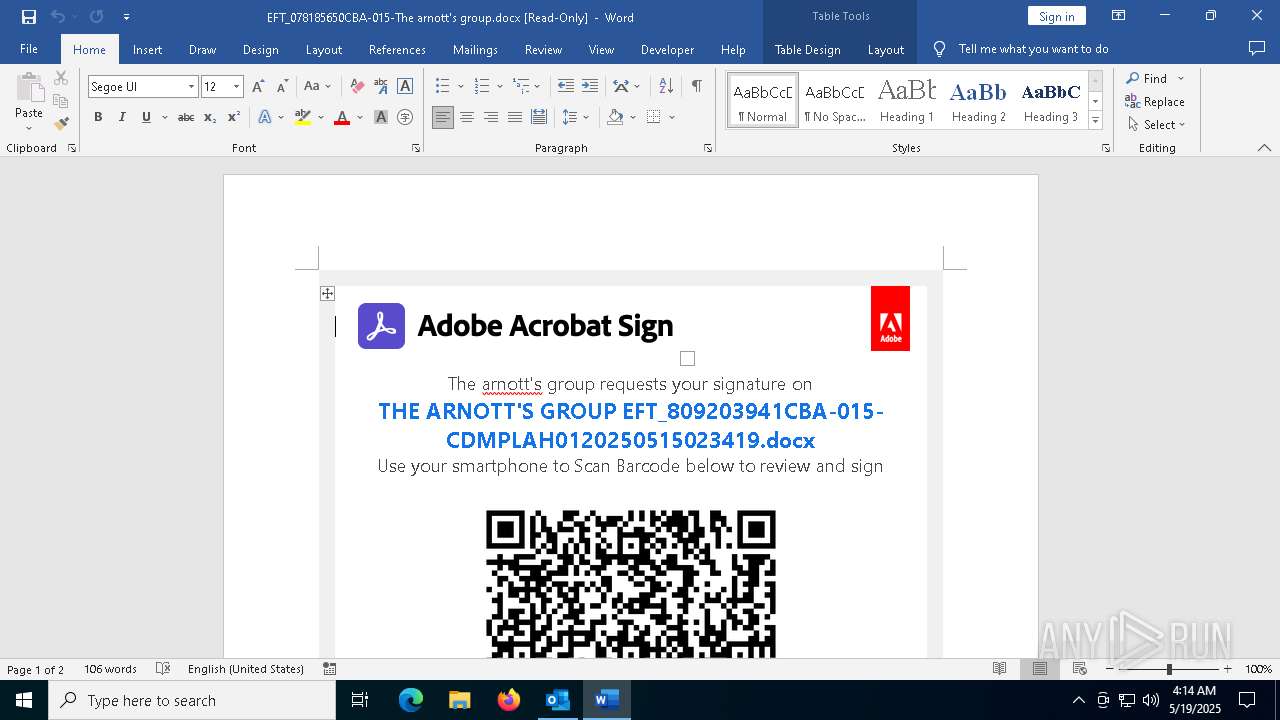This screenshot has height=720, width=1280.
Task: Open the File menu tab
Action: [x=29, y=49]
